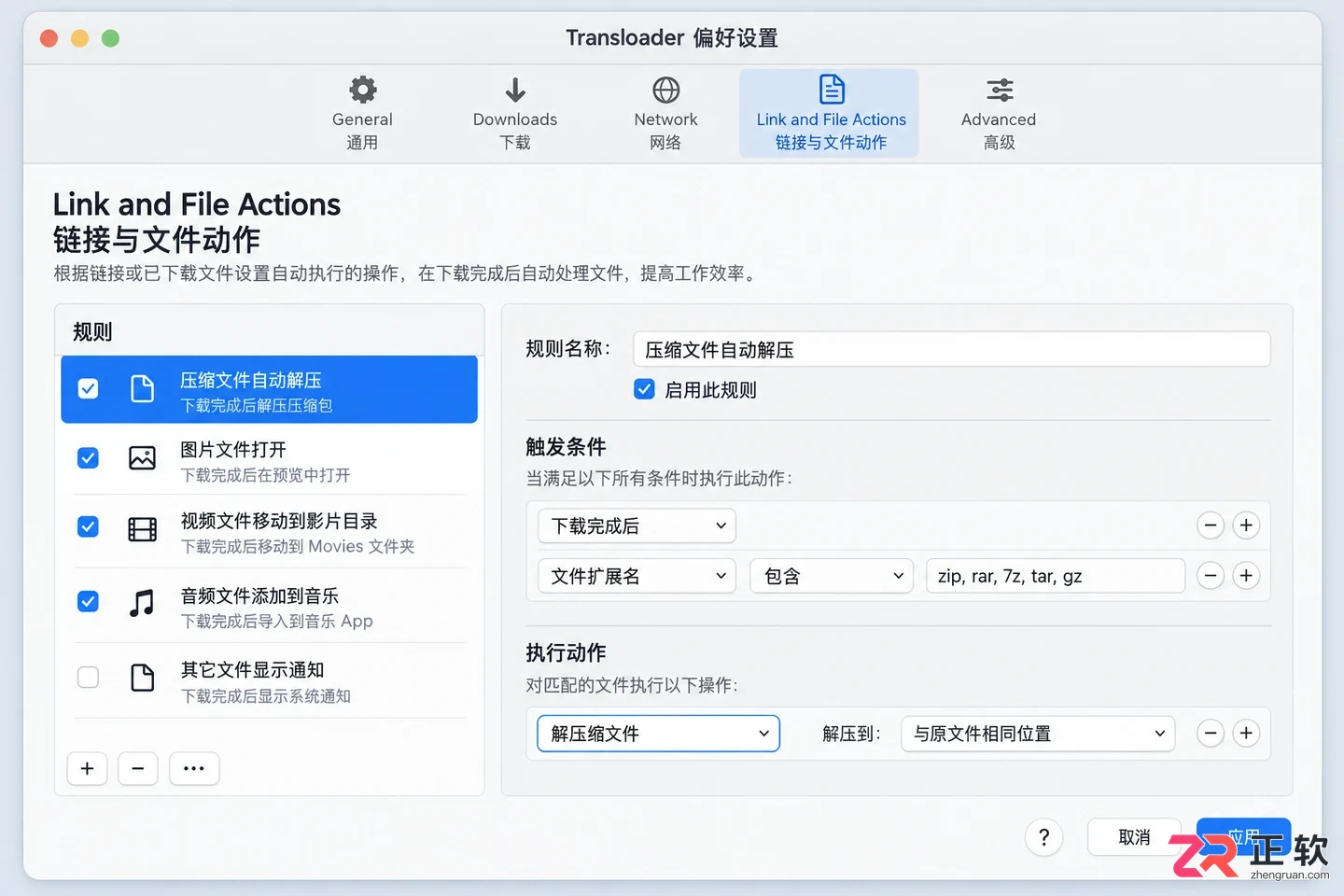Viewport: 1344px width, 896px height.
Task: Switch to the Advanced 高级 tab
Action: 999,114
